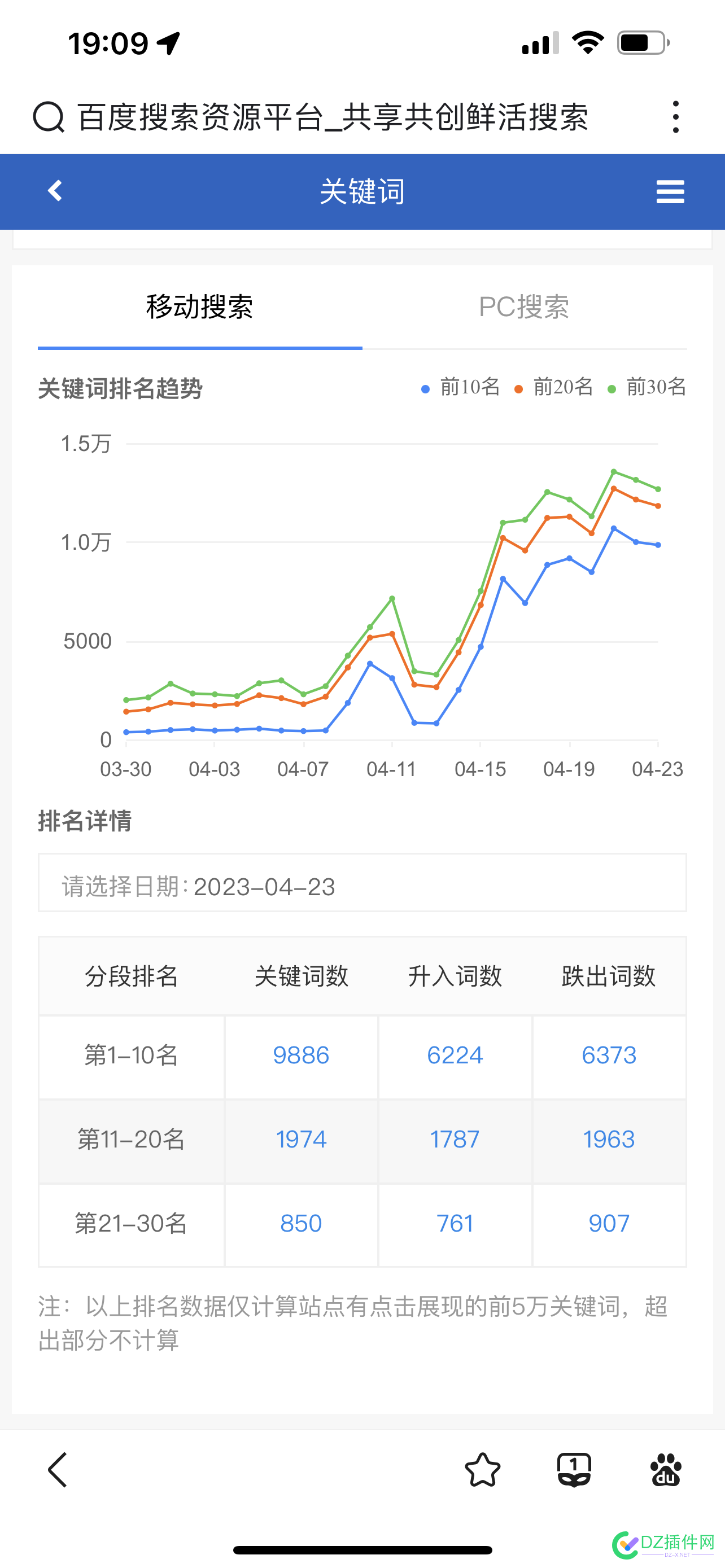
Task: Open 升入词数 value 1787
Action: [455, 1139]
